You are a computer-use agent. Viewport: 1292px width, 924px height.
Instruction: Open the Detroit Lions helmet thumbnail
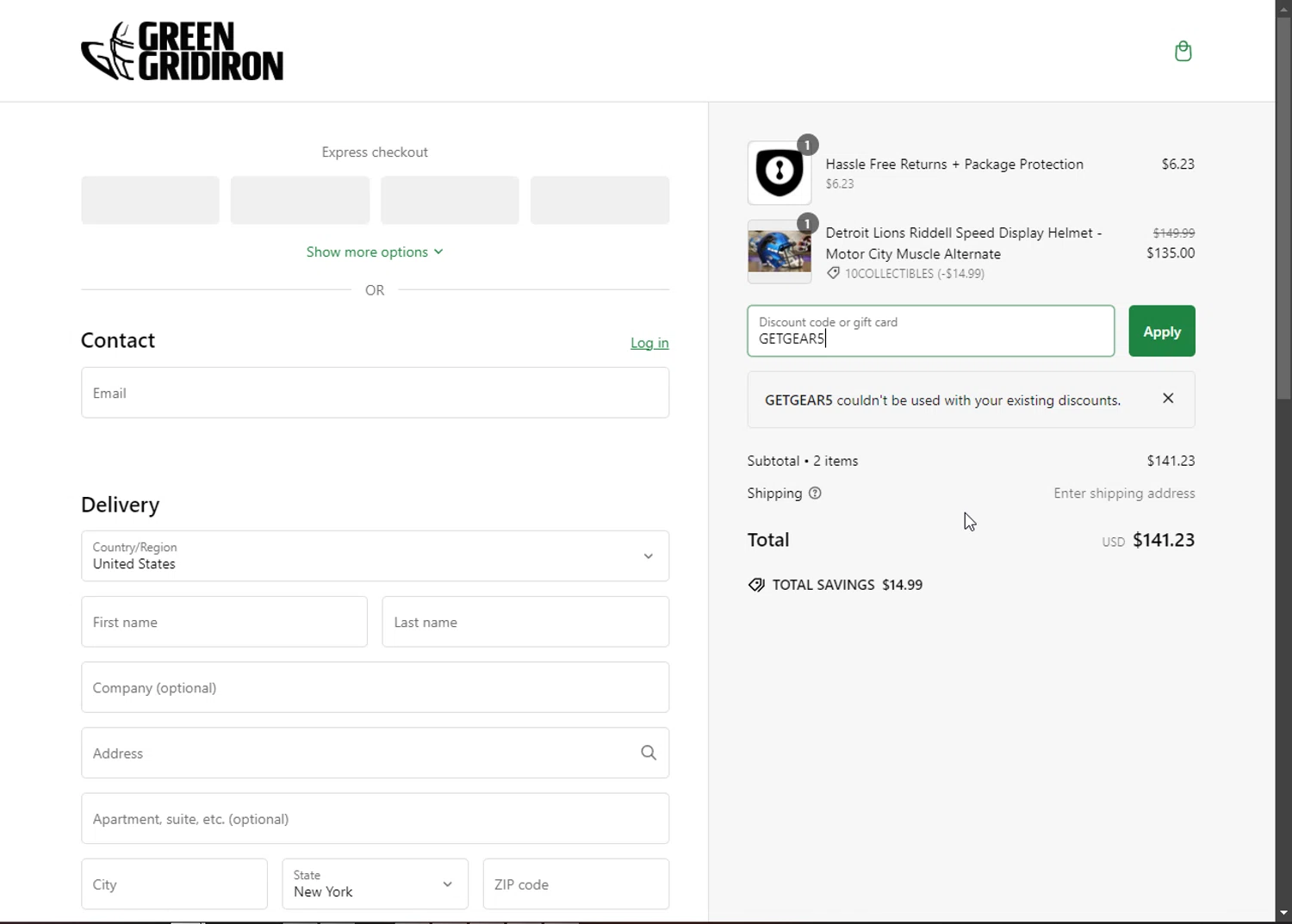pos(780,251)
